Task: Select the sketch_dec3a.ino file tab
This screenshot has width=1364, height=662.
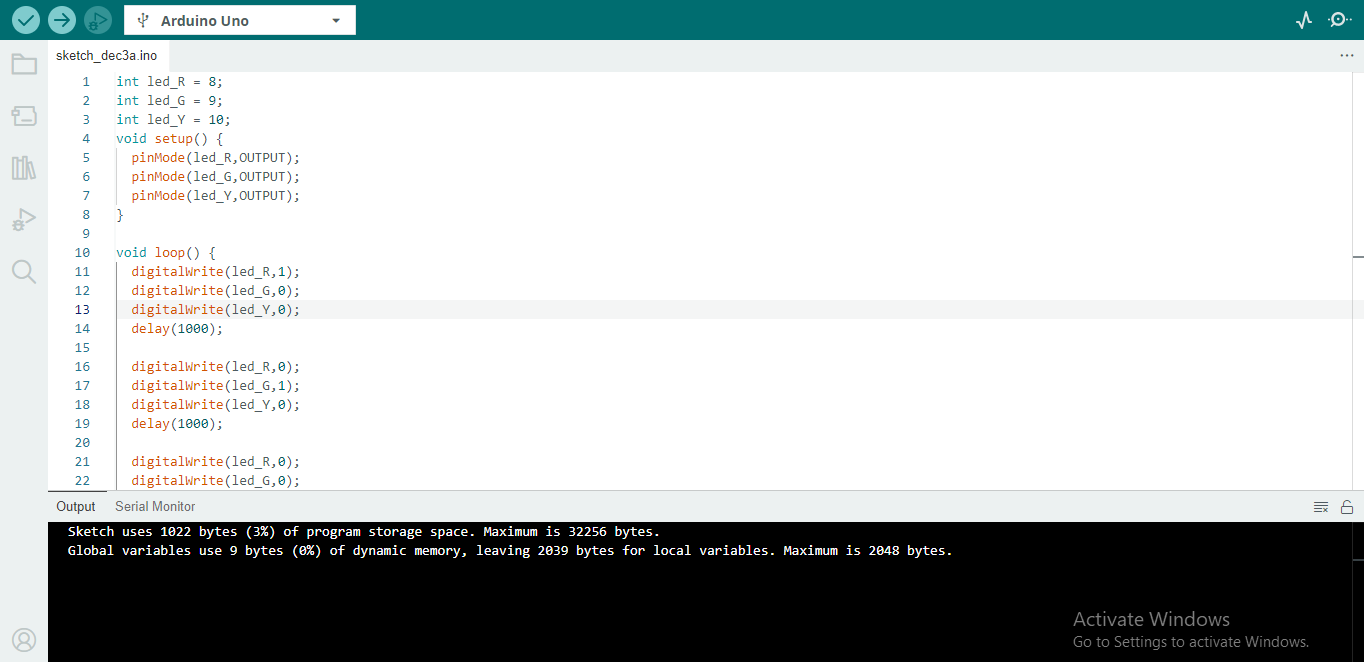Action: 106,56
